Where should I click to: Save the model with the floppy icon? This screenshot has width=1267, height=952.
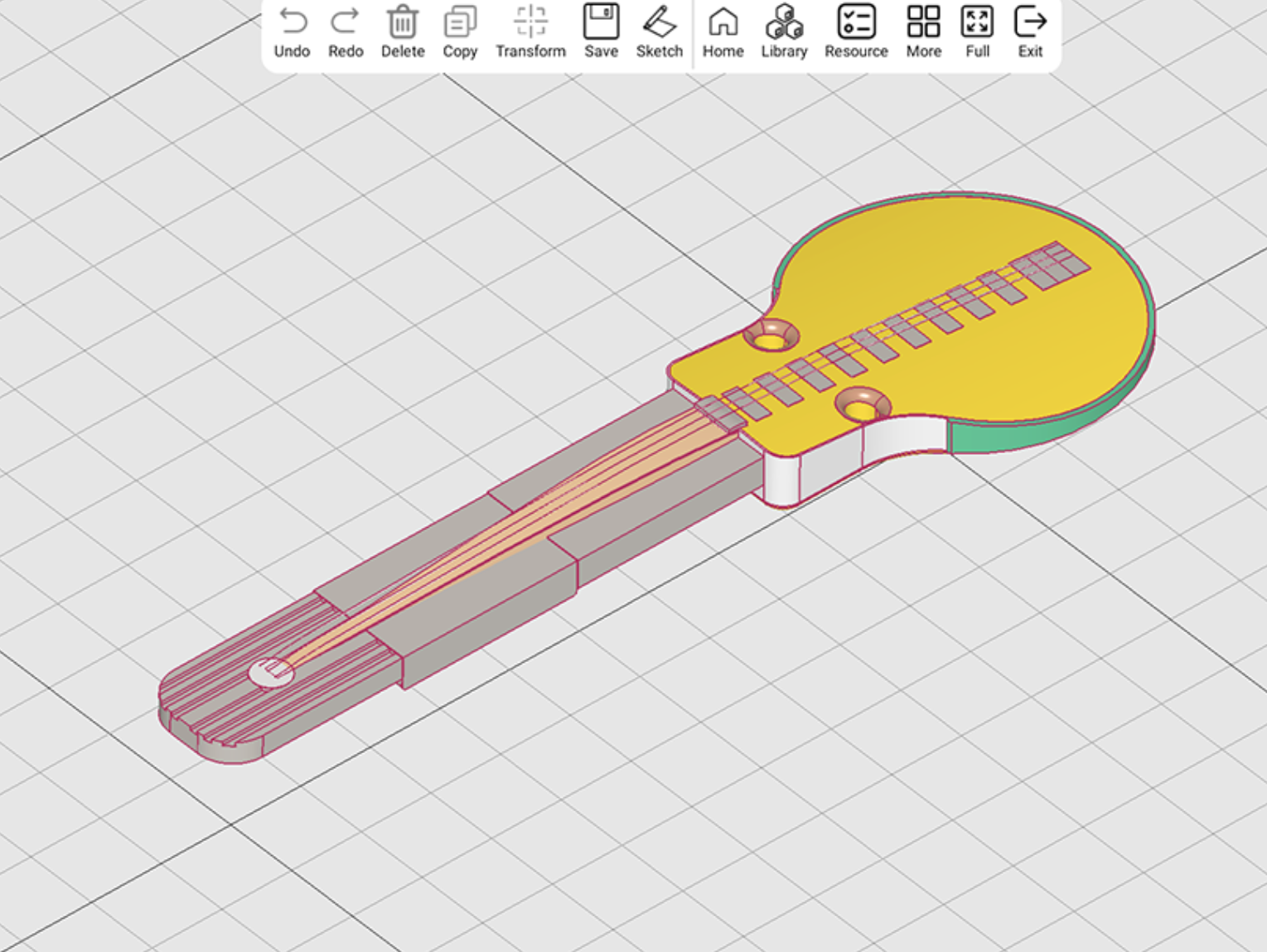[601, 22]
